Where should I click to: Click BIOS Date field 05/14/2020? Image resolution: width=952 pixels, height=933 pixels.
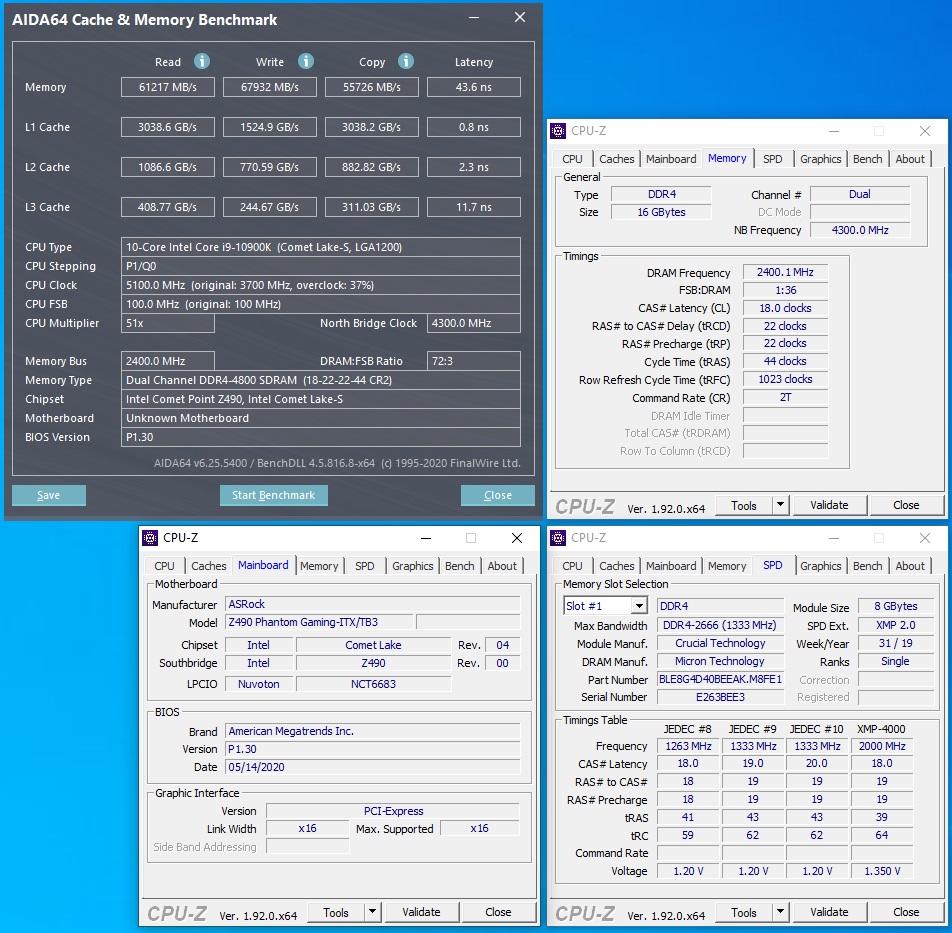click(x=372, y=767)
